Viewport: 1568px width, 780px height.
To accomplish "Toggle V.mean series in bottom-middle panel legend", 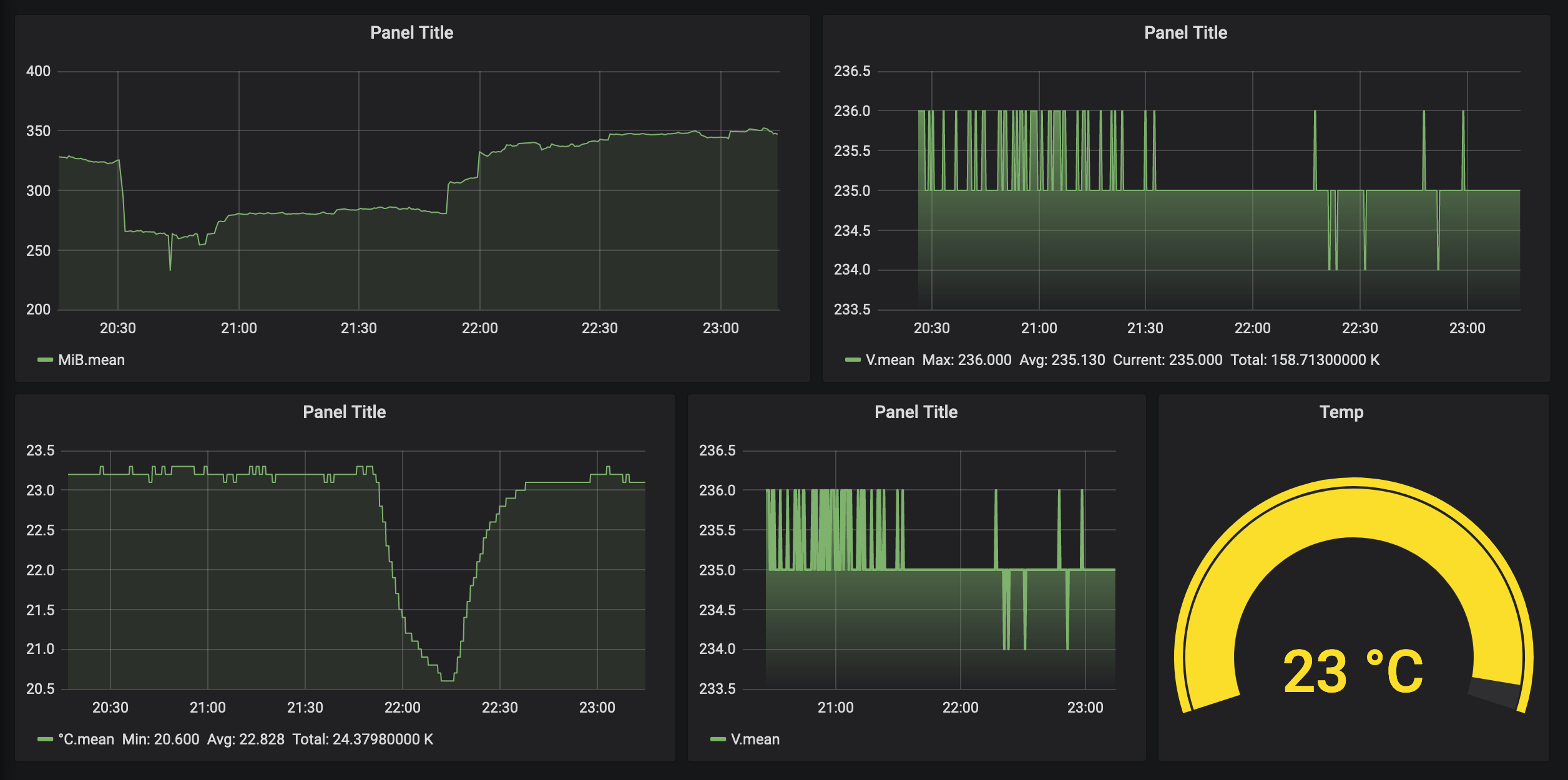I will point(755,739).
